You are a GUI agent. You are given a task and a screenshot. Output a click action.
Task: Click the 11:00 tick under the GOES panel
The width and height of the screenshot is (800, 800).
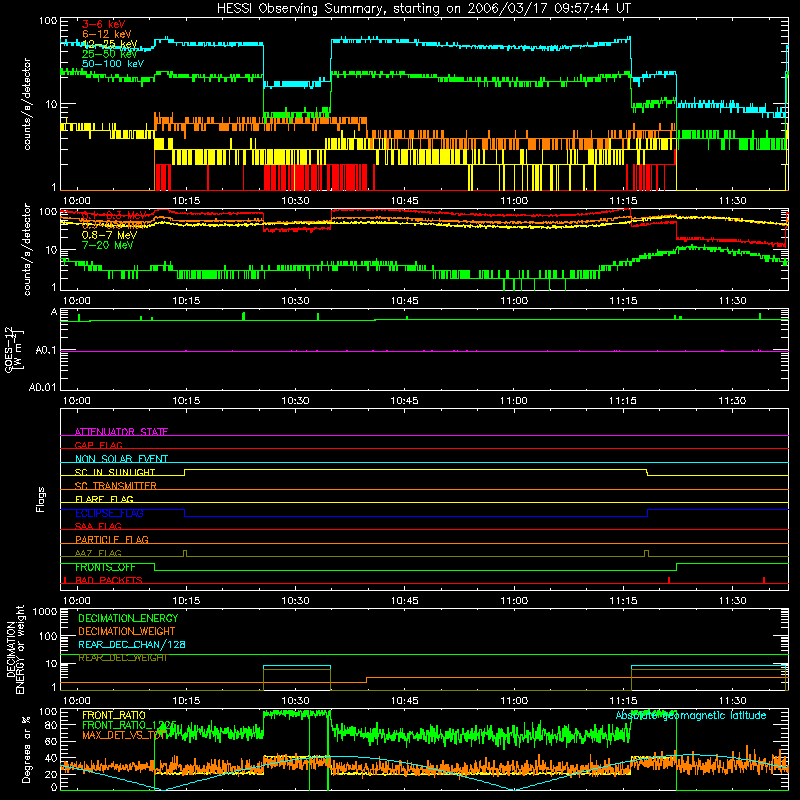click(514, 401)
